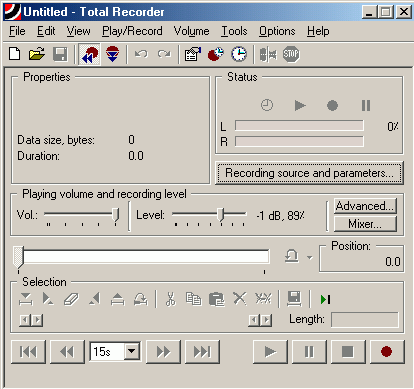The height and width of the screenshot is (389, 414).
Task: Open the Help menu
Action: [x=318, y=31]
